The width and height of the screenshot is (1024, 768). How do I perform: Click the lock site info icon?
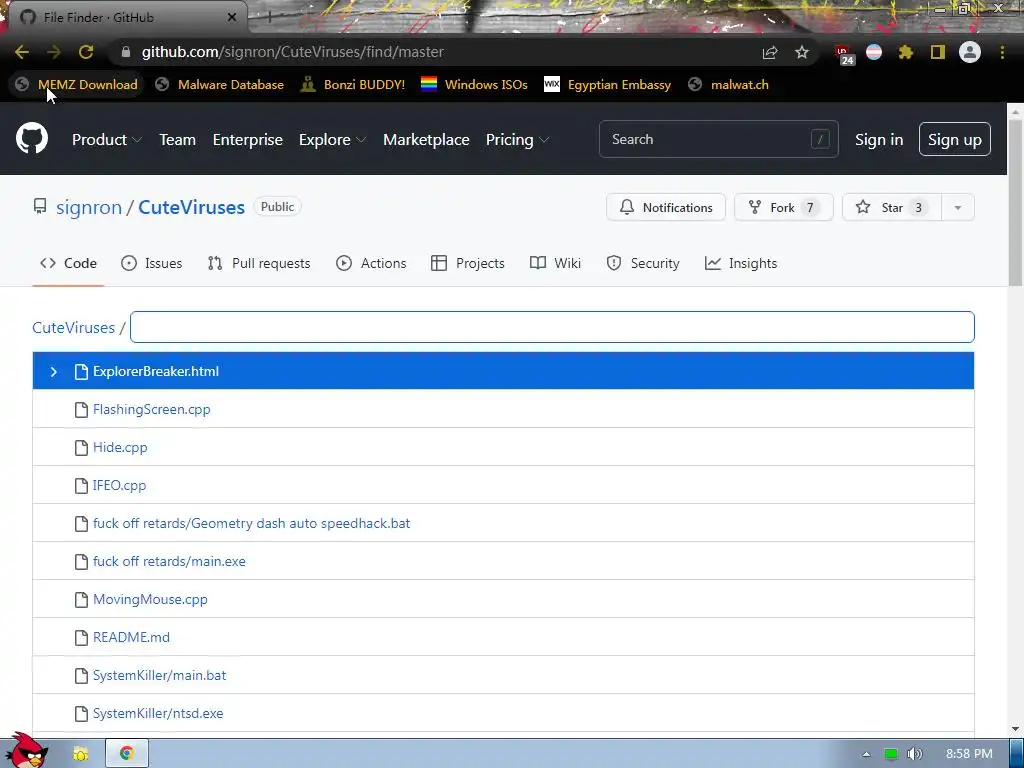126,52
